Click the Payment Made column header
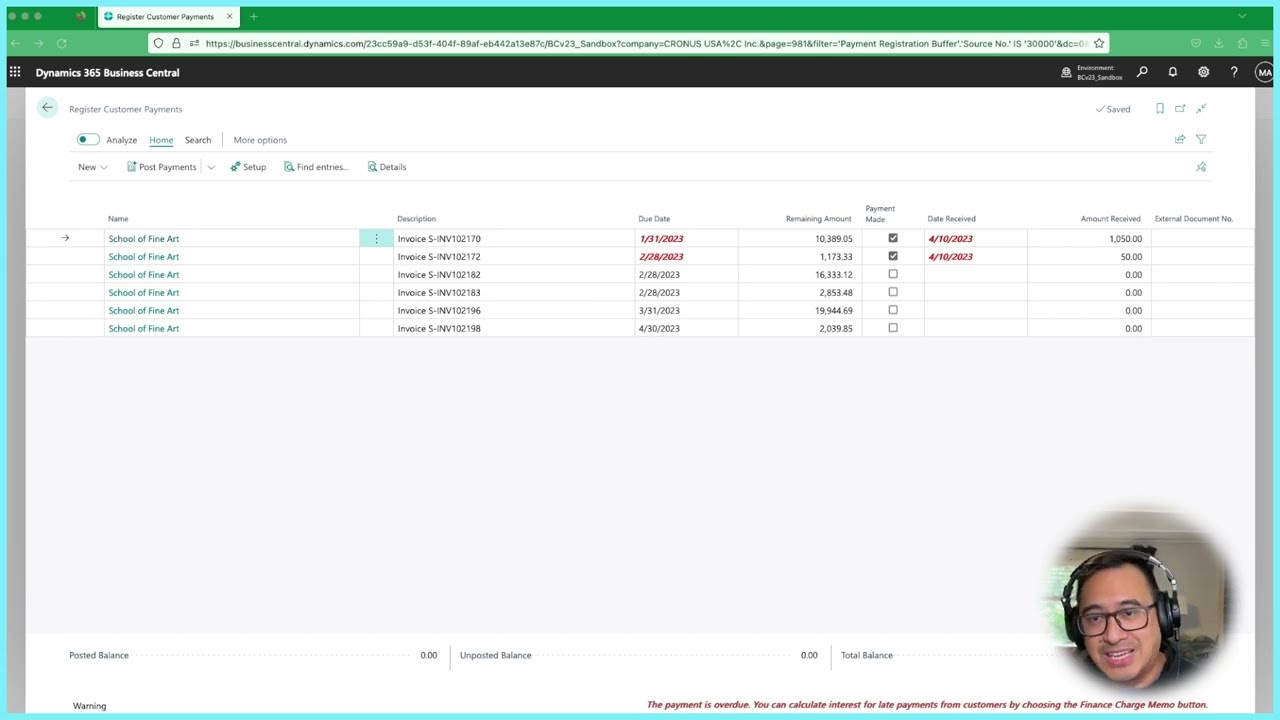Image resolution: width=1280 pixels, height=720 pixels. 880,213
